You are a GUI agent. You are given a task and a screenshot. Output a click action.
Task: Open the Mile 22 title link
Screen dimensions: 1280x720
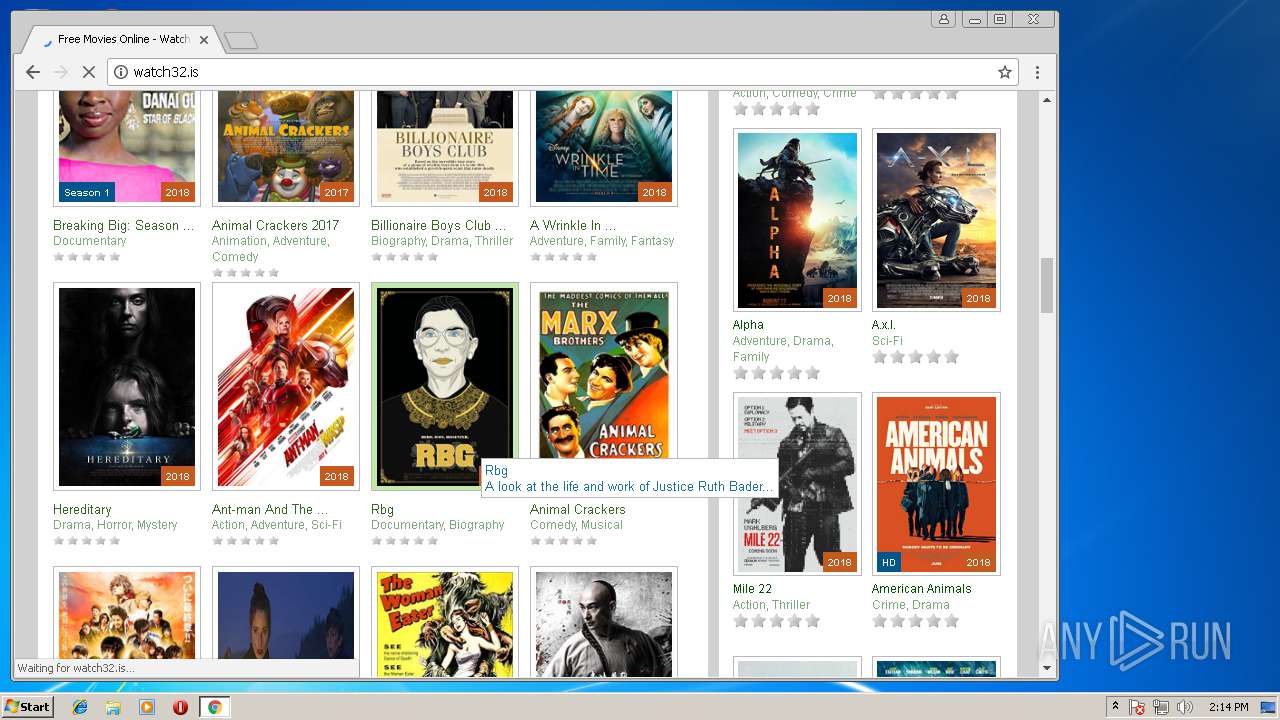(x=752, y=589)
